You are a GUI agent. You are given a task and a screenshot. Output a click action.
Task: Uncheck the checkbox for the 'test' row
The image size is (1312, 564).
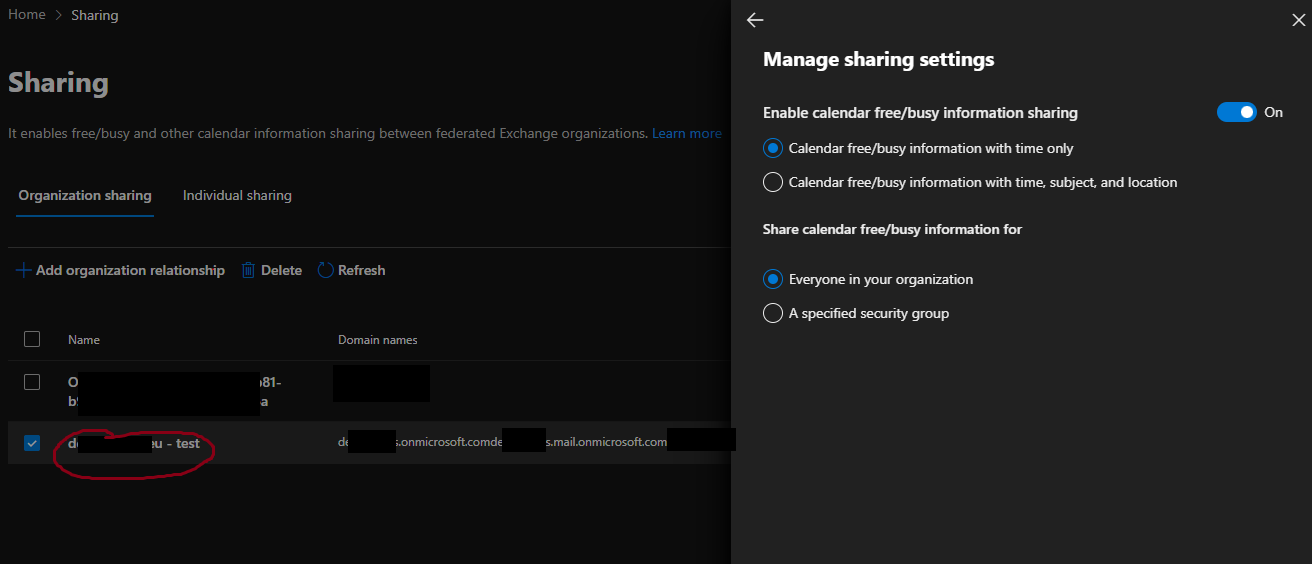tap(32, 443)
